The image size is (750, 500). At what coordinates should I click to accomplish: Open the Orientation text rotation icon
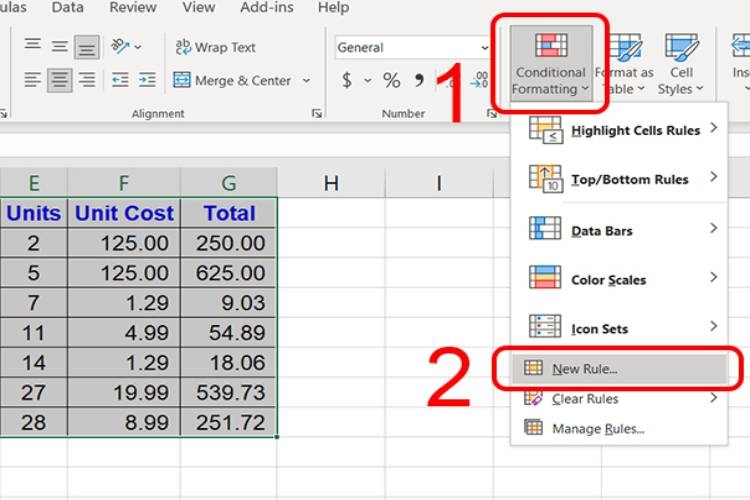[120, 46]
